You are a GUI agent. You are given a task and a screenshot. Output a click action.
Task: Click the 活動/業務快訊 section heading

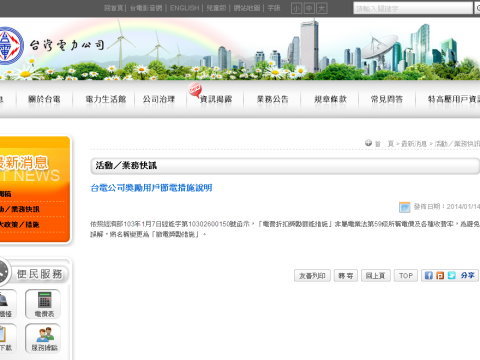(126, 165)
